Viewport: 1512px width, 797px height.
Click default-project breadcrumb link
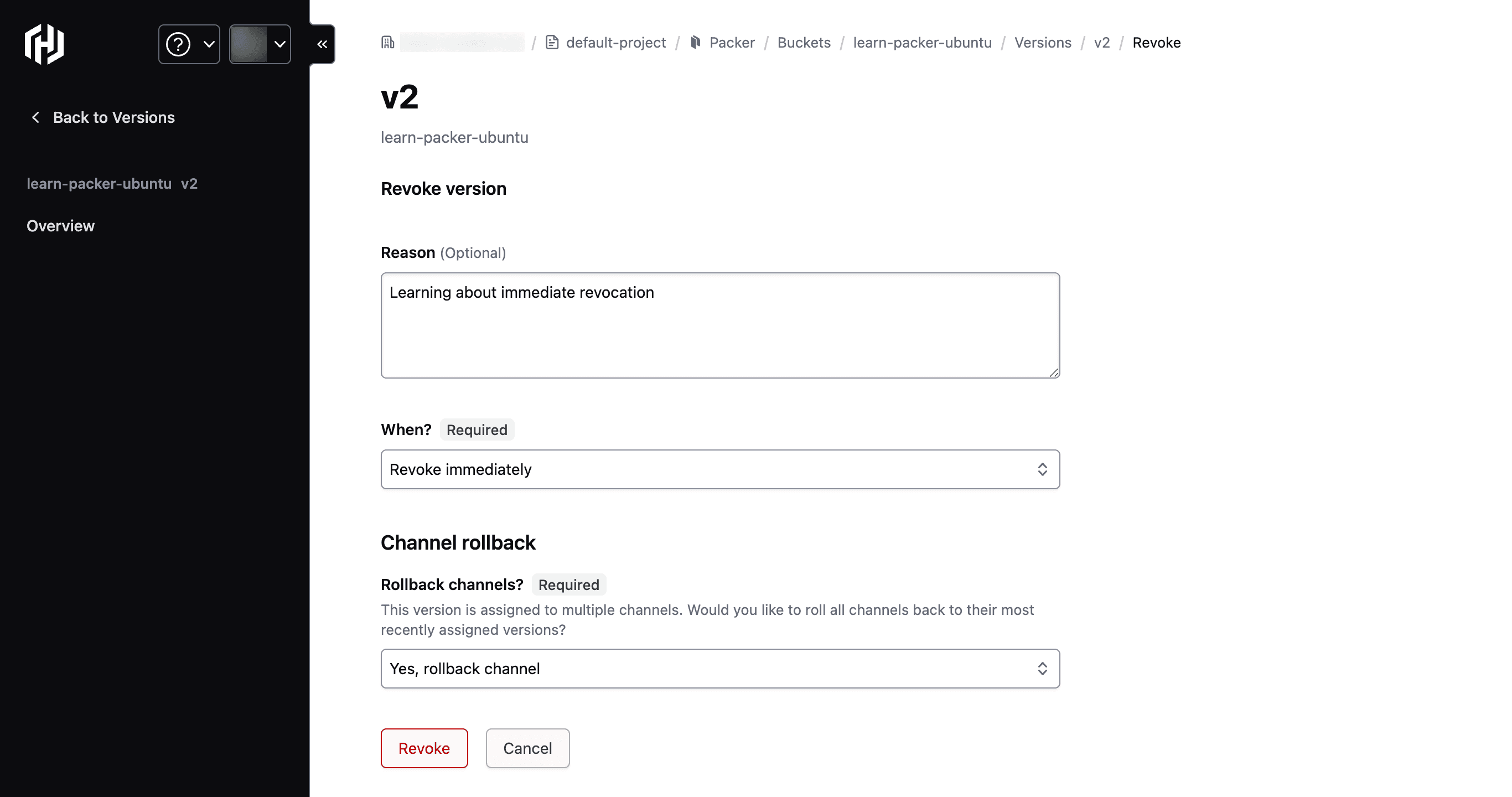(615, 42)
